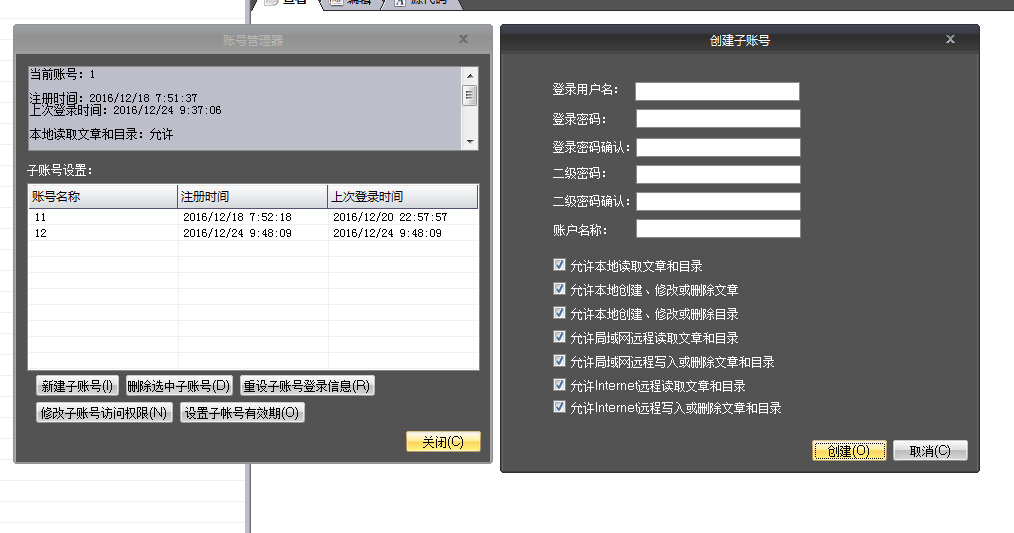
Task: Toggle 允许本地创建、修改或删除文章 checkbox
Action: pyautogui.click(x=559, y=289)
